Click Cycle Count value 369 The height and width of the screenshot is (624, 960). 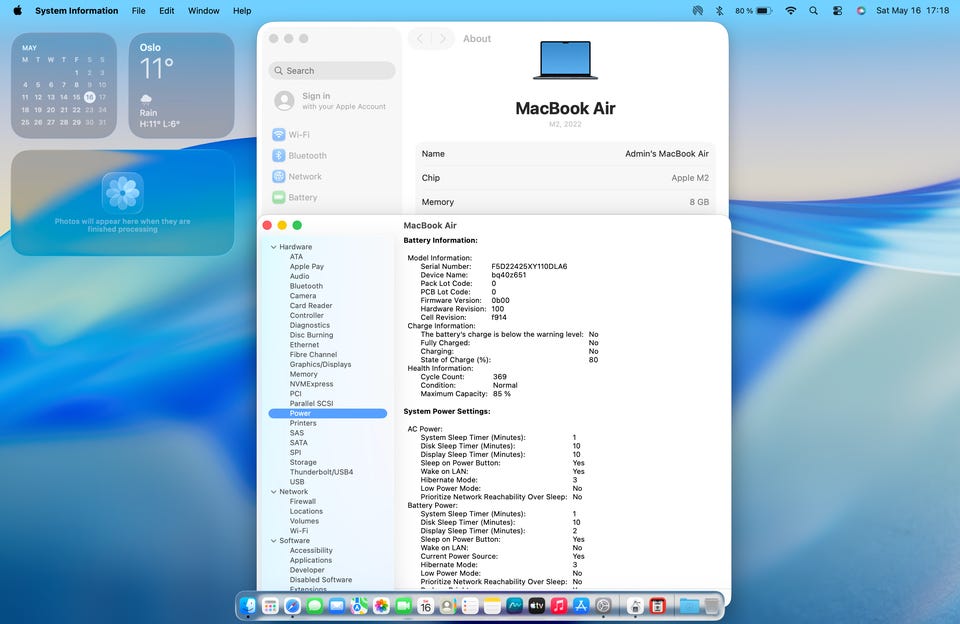(x=500, y=377)
